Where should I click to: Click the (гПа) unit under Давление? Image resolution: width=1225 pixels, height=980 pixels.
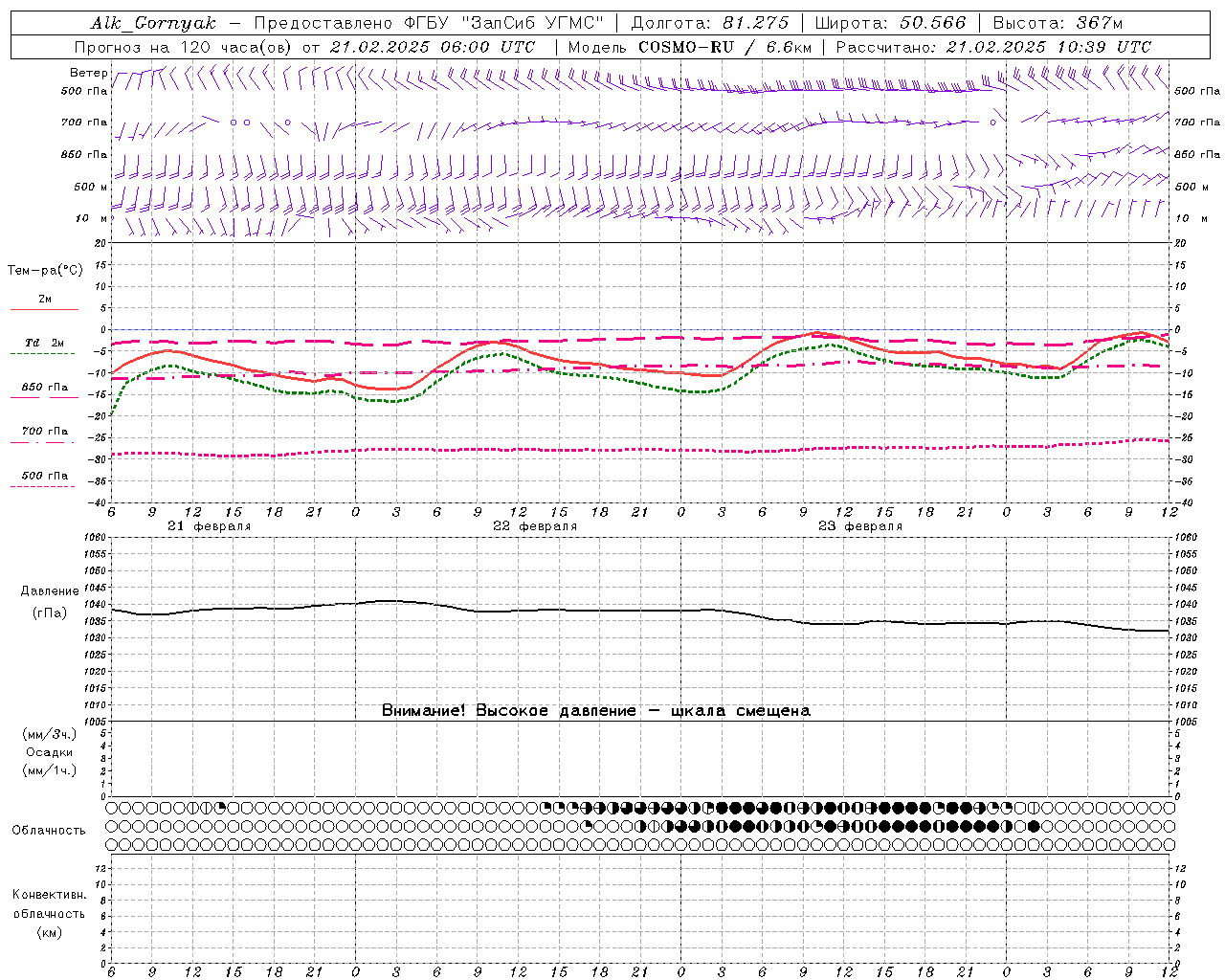pos(49,612)
